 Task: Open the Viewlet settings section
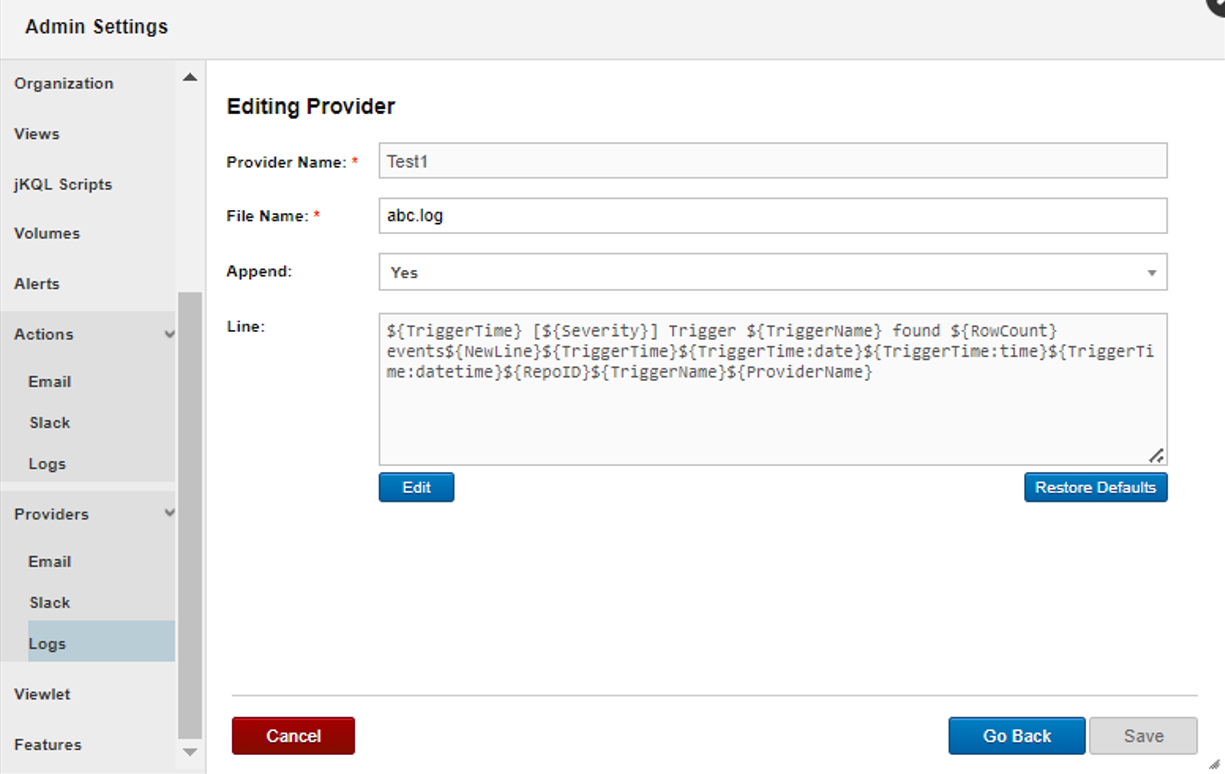point(44,694)
